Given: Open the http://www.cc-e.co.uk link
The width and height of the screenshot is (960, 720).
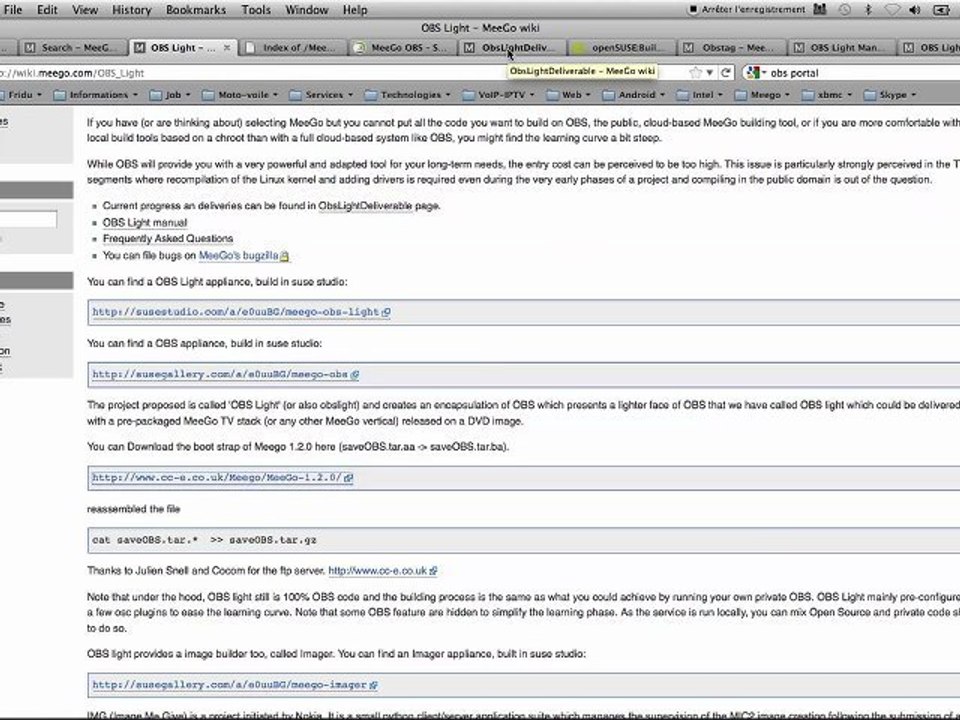Looking at the screenshot, I should [x=383, y=571].
